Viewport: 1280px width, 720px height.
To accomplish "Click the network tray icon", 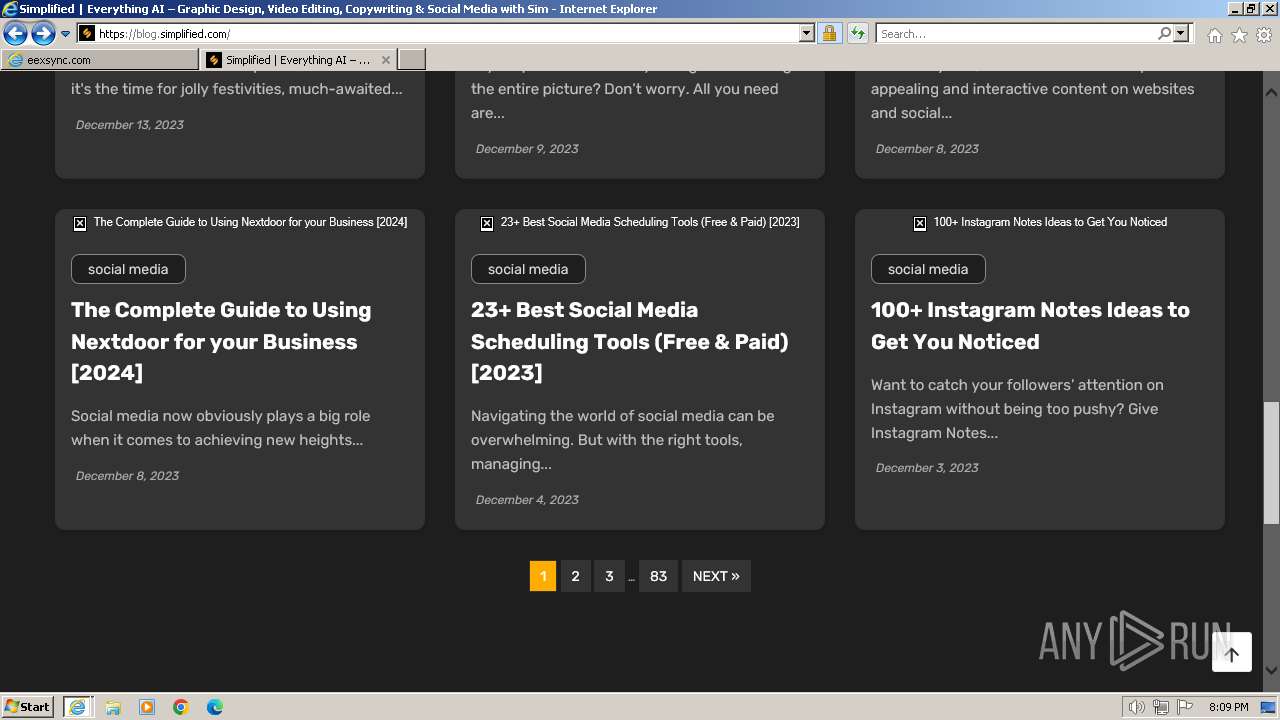I will 1161,707.
